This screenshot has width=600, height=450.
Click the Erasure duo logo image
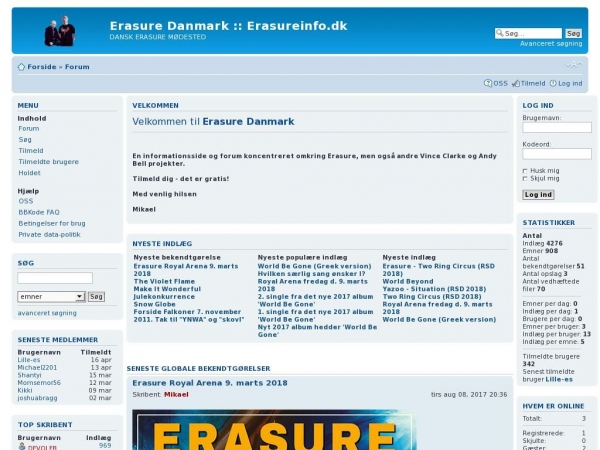(60, 31)
